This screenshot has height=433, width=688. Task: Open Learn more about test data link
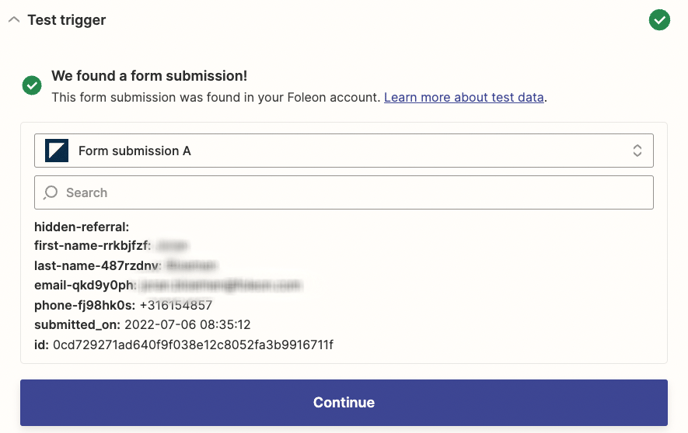[464, 97]
